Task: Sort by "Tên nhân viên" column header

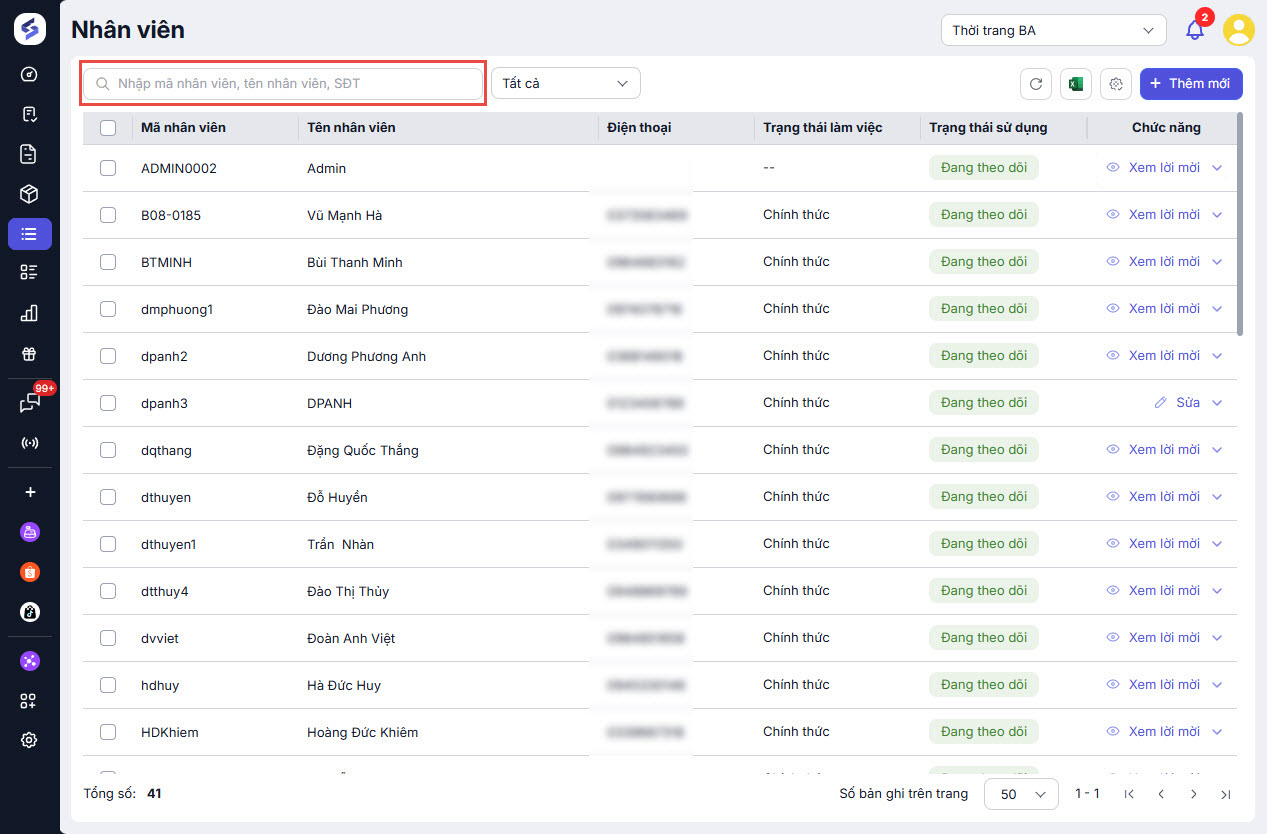Action: point(351,128)
